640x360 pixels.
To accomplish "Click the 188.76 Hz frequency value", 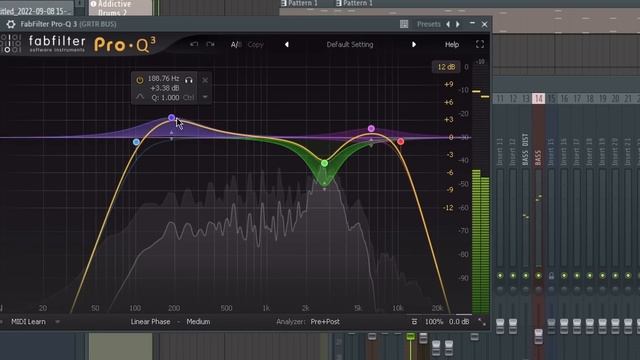I will 163,78.
